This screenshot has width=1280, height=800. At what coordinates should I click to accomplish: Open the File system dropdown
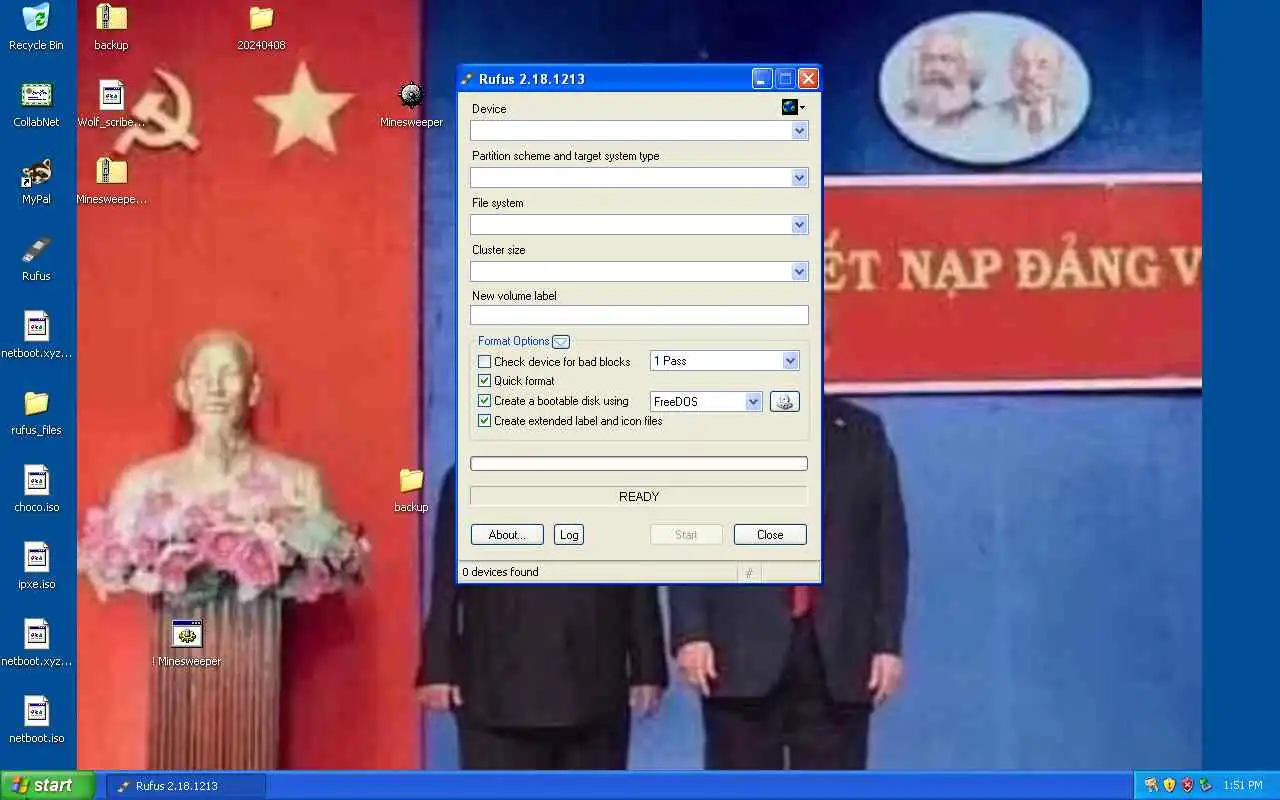(x=639, y=225)
